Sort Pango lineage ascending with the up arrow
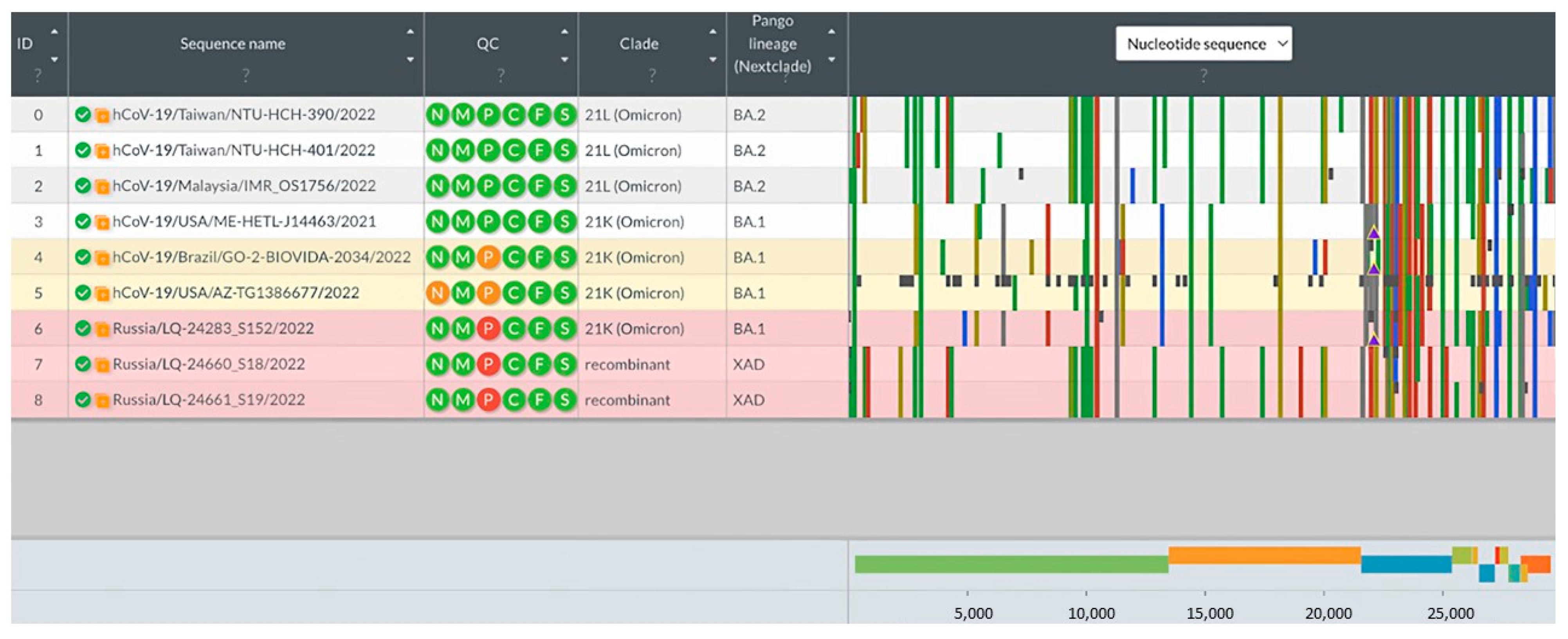This screenshot has width=1568, height=639. click(831, 32)
